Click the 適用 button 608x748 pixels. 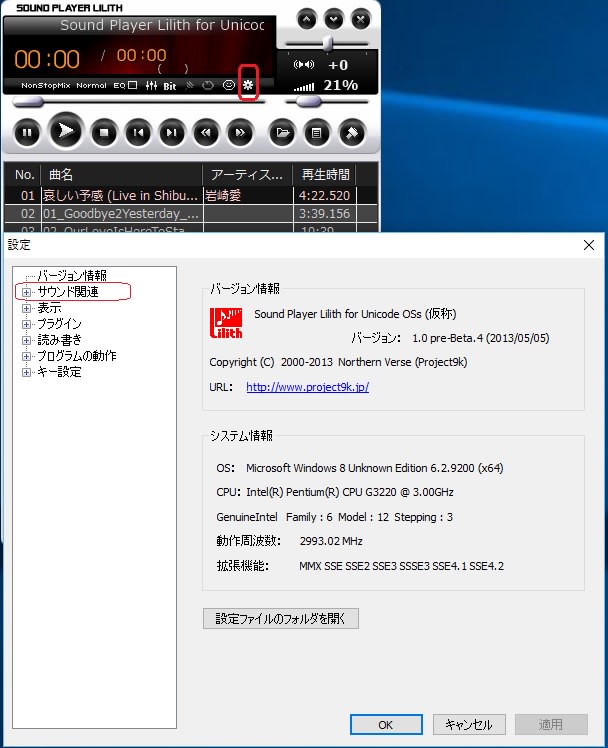(x=551, y=725)
